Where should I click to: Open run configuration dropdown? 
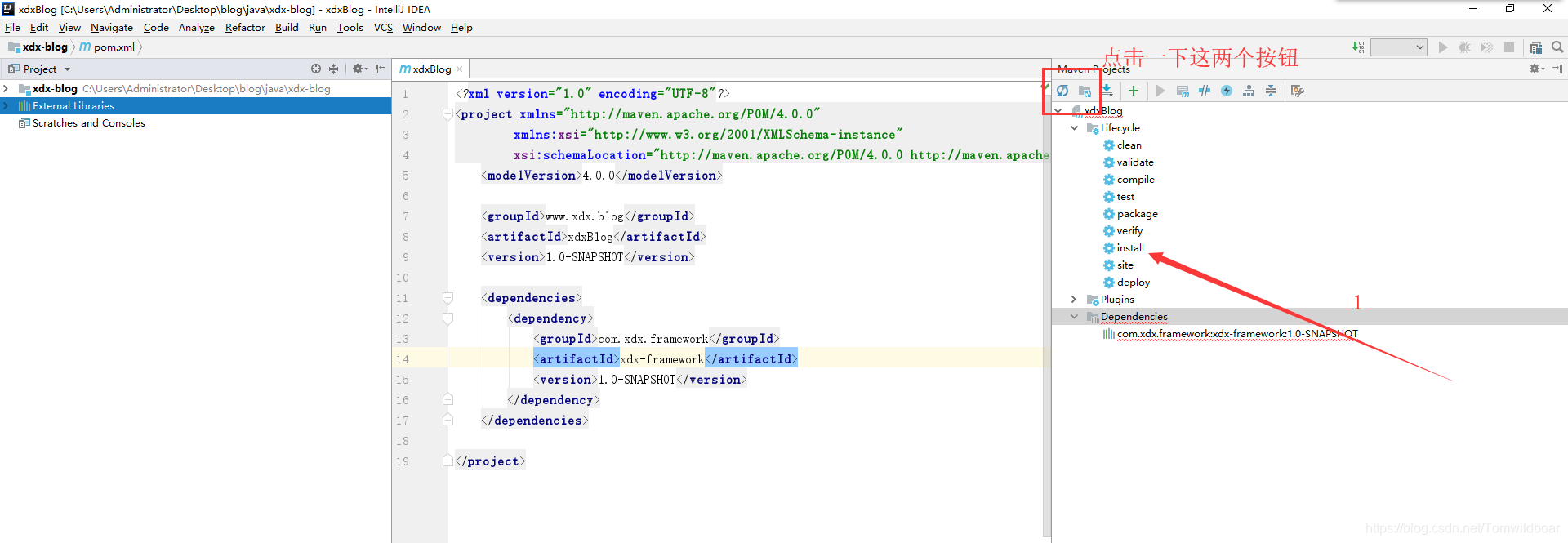pyautogui.click(x=1398, y=47)
